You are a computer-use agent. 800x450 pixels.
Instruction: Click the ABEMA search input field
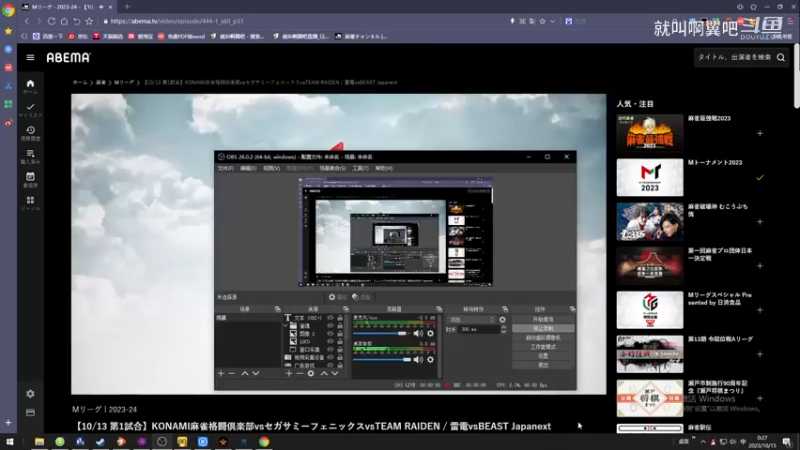coord(734,58)
